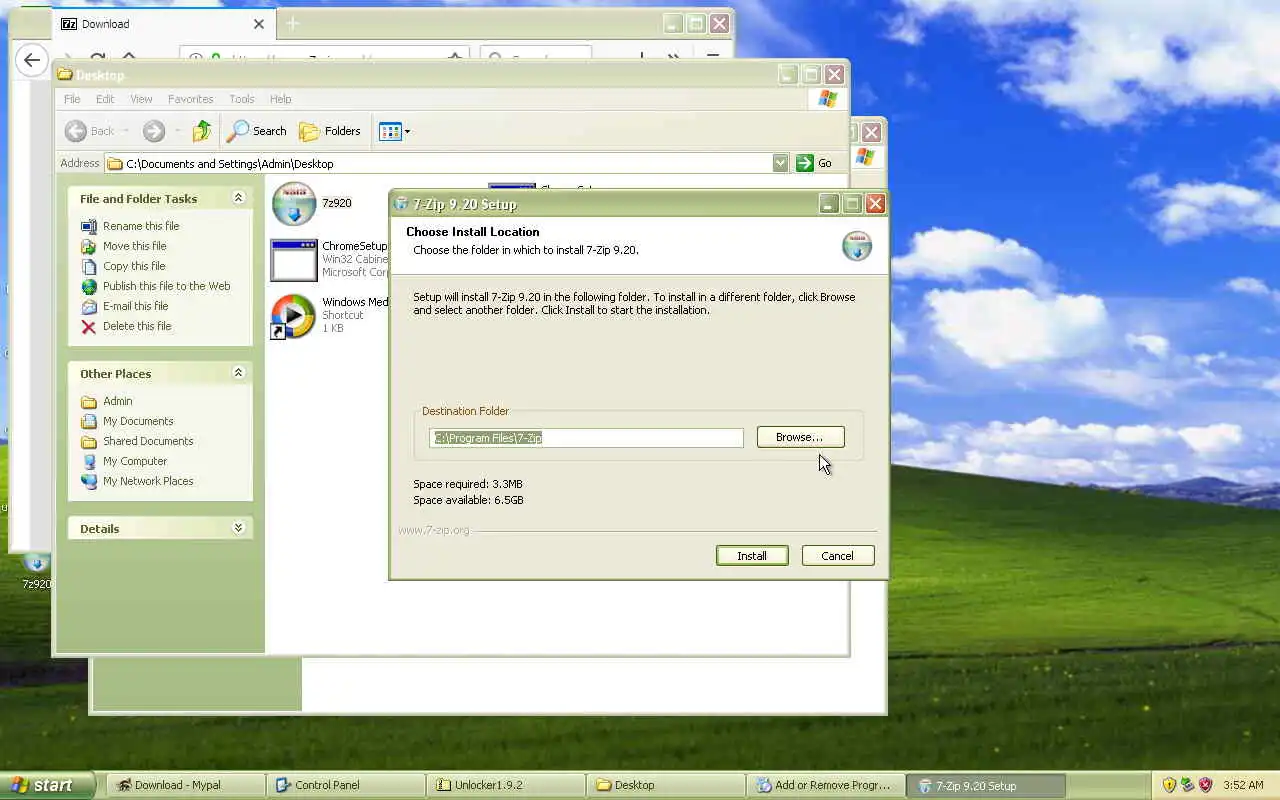Viewport: 1280px width, 800px height.
Task: Click Search in Explorer toolbar
Action: pyautogui.click(x=257, y=131)
